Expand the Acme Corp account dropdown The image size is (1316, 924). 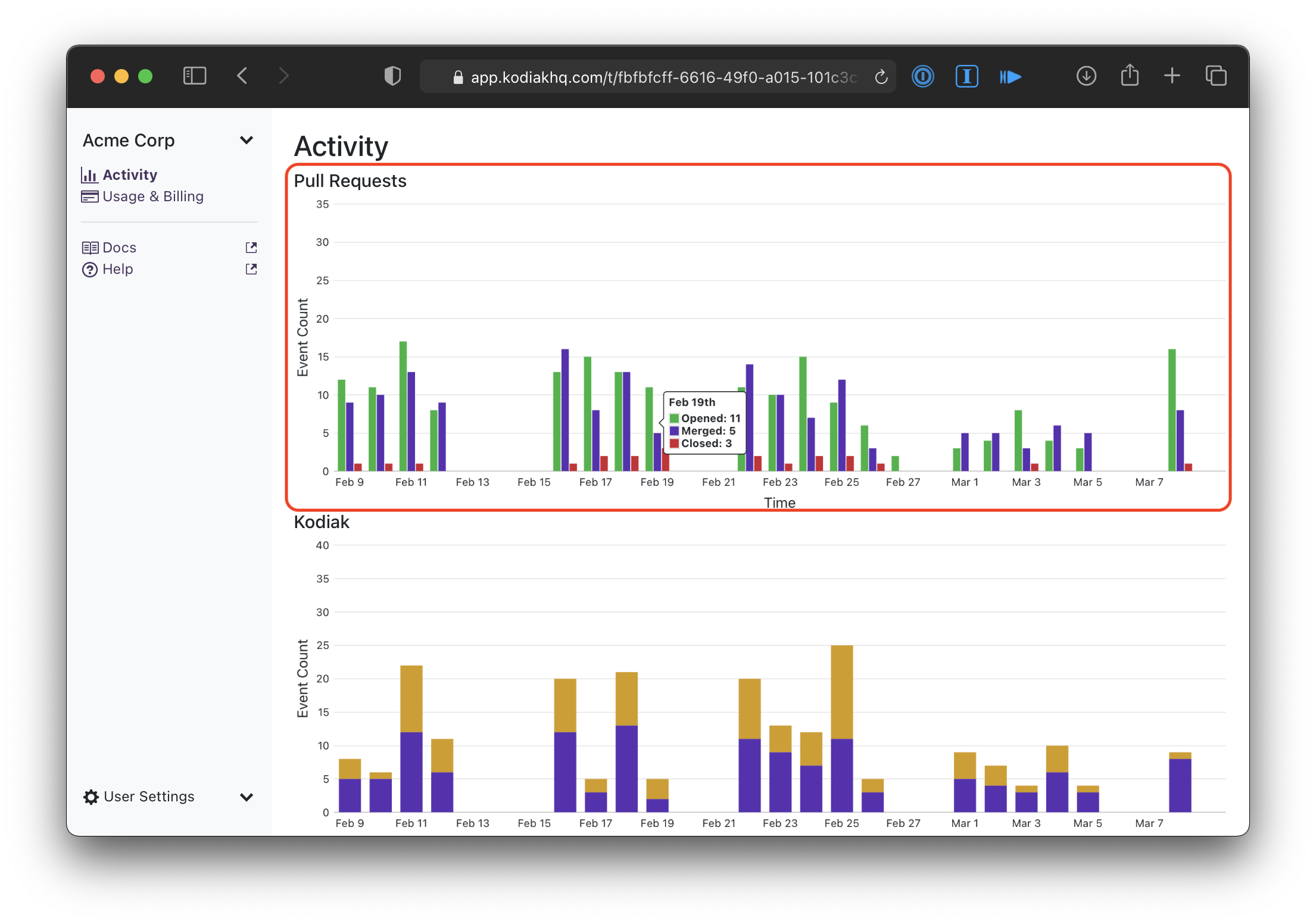[246, 141]
